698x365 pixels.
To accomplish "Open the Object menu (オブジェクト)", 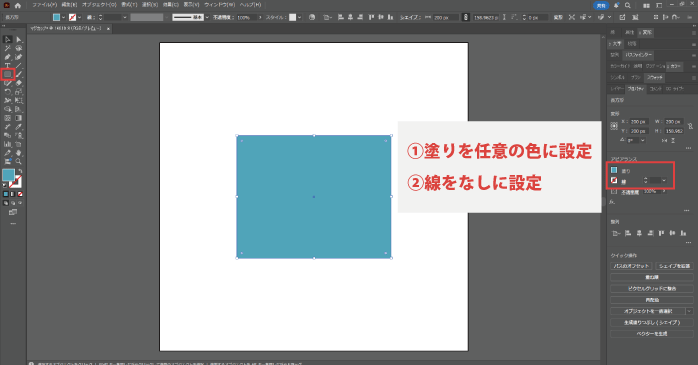I will click(99, 5).
